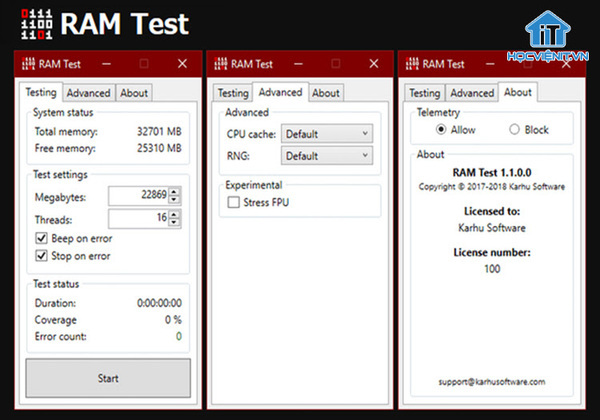
Task: Select the Block telemetry radio button
Action: (514, 130)
